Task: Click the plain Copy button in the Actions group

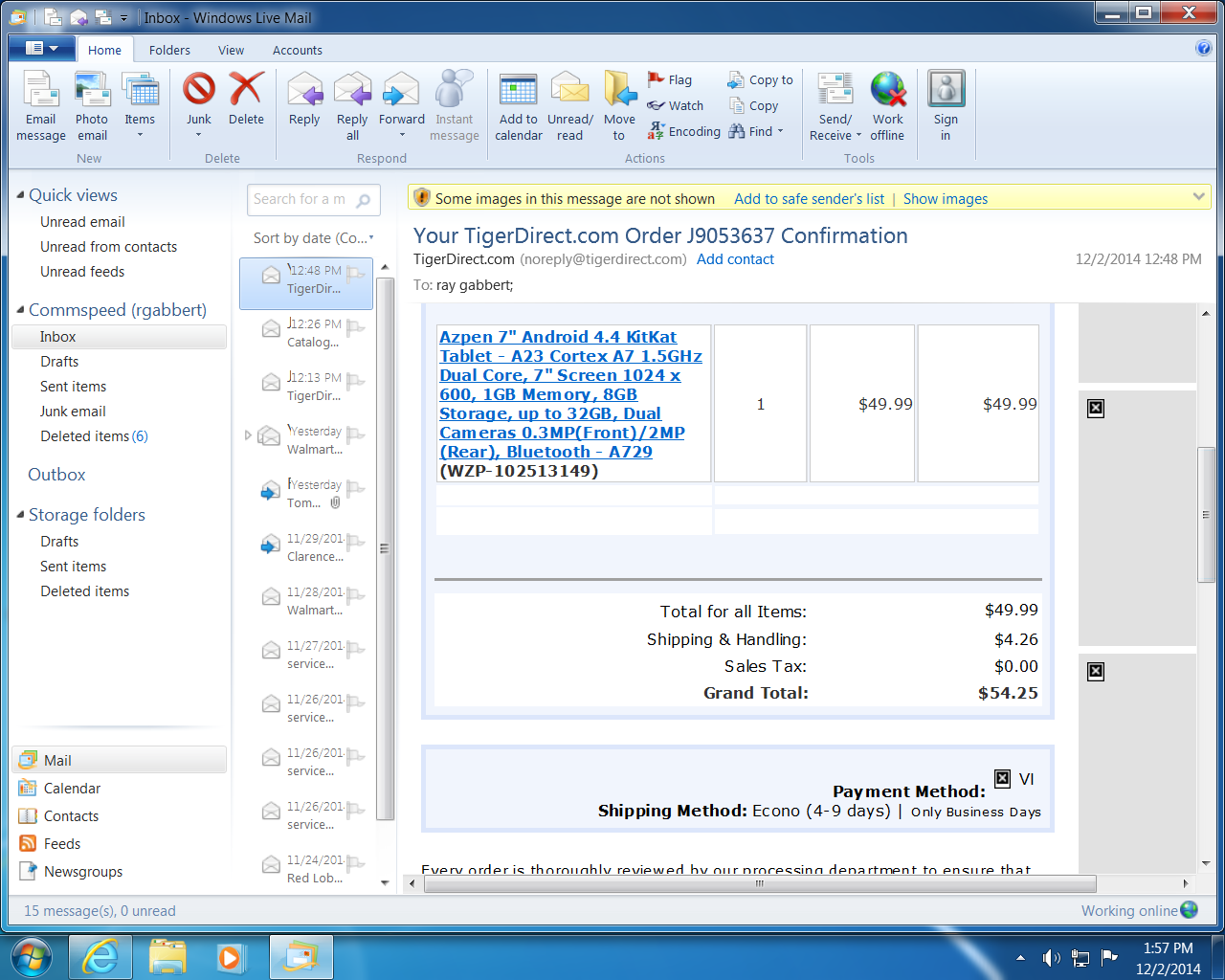Action: coord(753,105)
